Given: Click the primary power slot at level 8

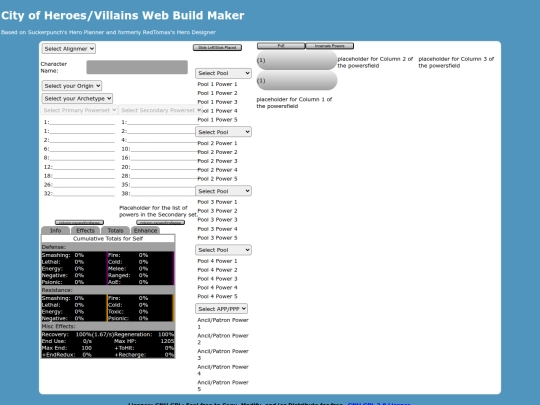Looking at the screenshot, I should click(79, 158).
